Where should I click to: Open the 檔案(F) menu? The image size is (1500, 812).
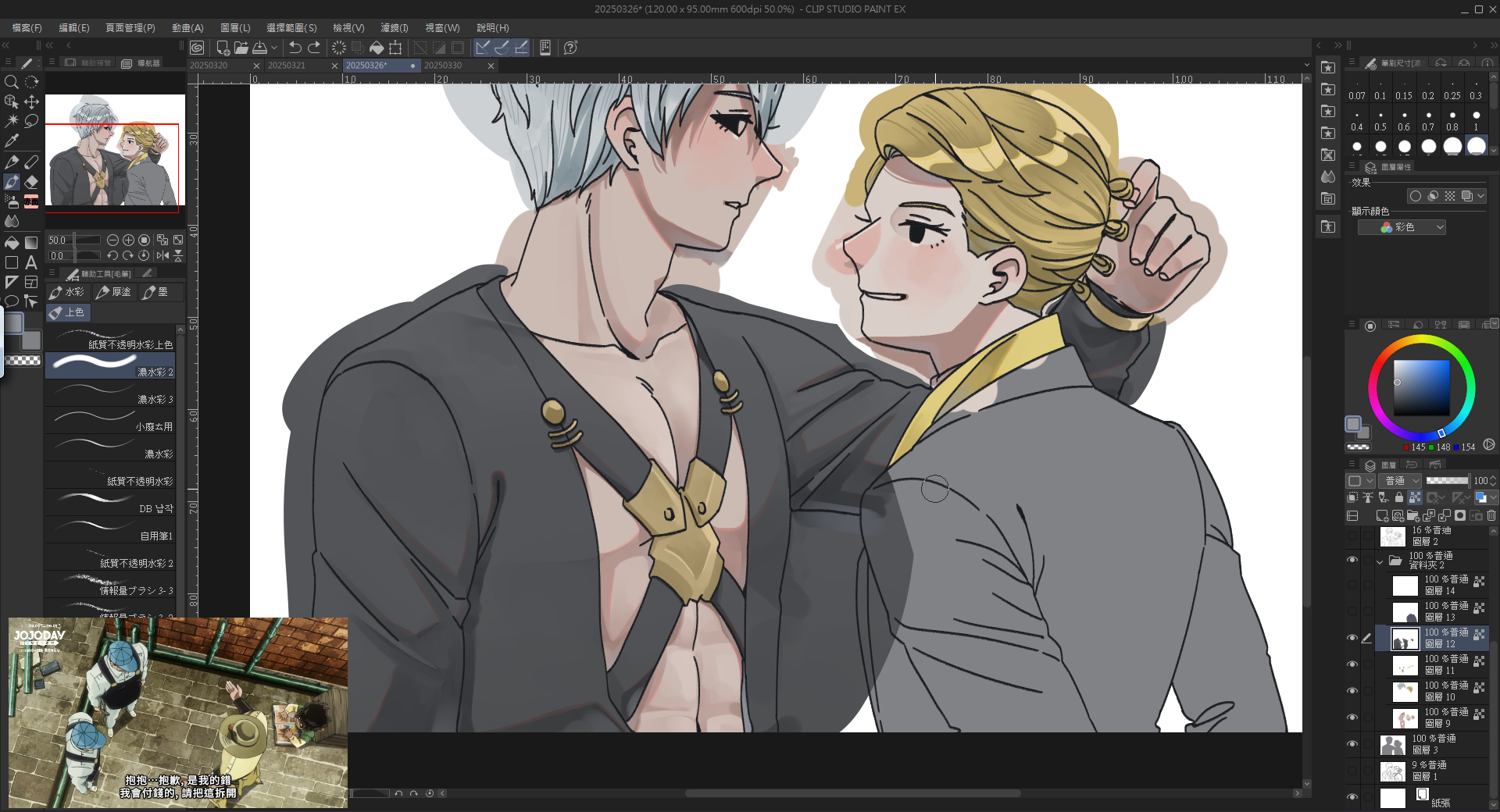pos(27,27)
